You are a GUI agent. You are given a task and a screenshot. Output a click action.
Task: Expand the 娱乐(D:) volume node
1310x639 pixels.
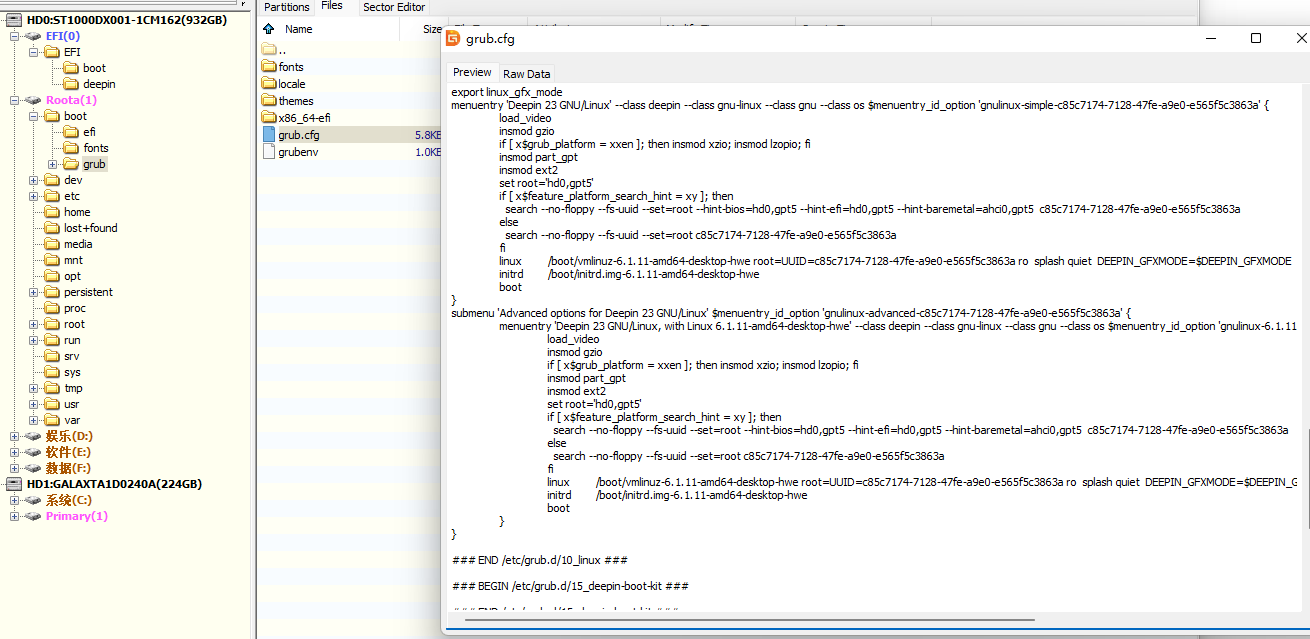tap(14, 436)
